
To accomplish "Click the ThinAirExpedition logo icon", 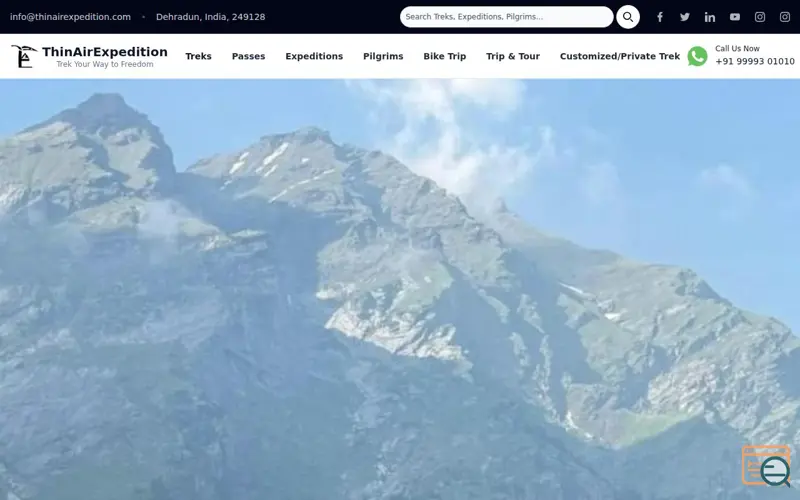I will pos(24,56).
